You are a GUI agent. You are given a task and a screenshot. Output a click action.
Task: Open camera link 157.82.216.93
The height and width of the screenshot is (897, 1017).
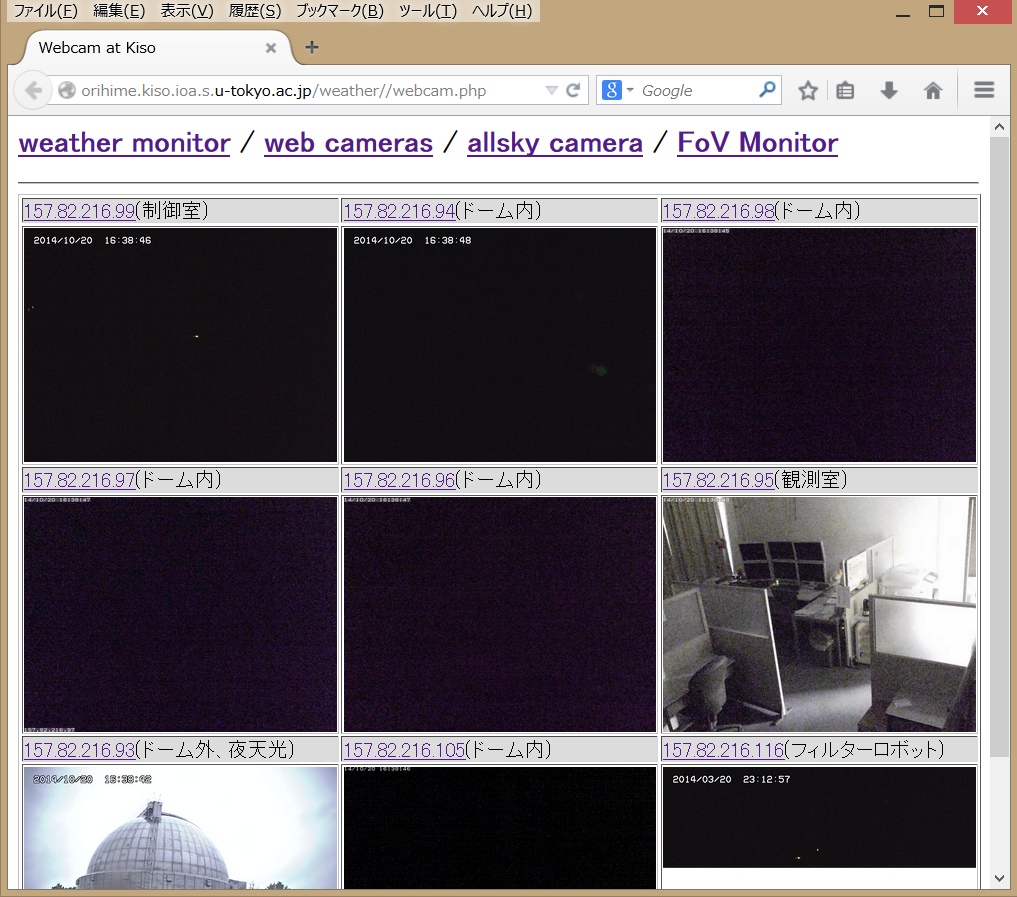(x=79, y=750)
